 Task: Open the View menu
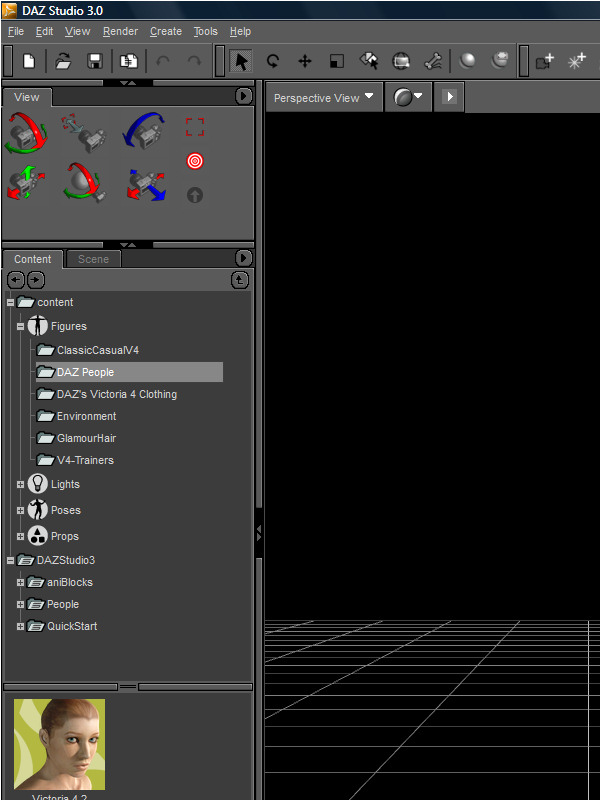coord(78,32)
